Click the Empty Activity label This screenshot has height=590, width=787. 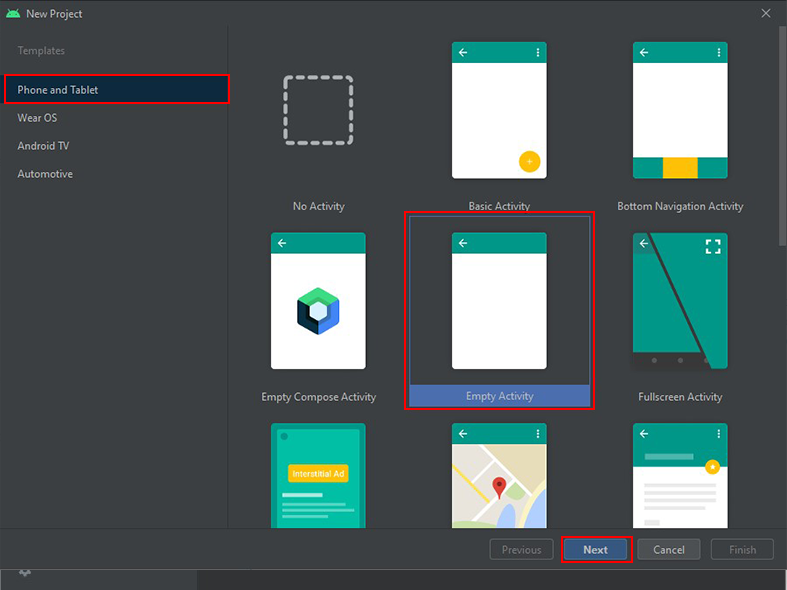click(x=499, y=396)
